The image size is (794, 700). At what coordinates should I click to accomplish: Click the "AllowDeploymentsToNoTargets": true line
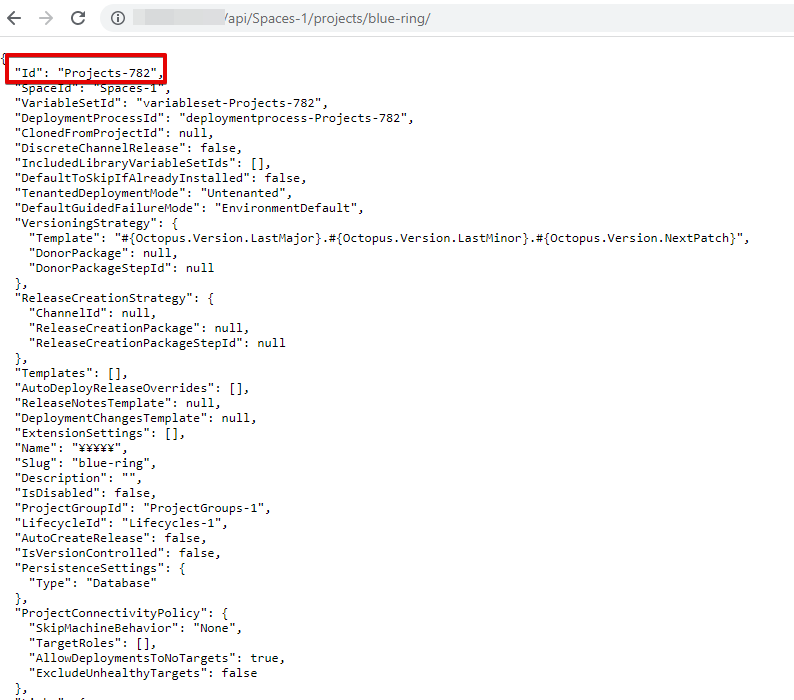tap(157, 658)
